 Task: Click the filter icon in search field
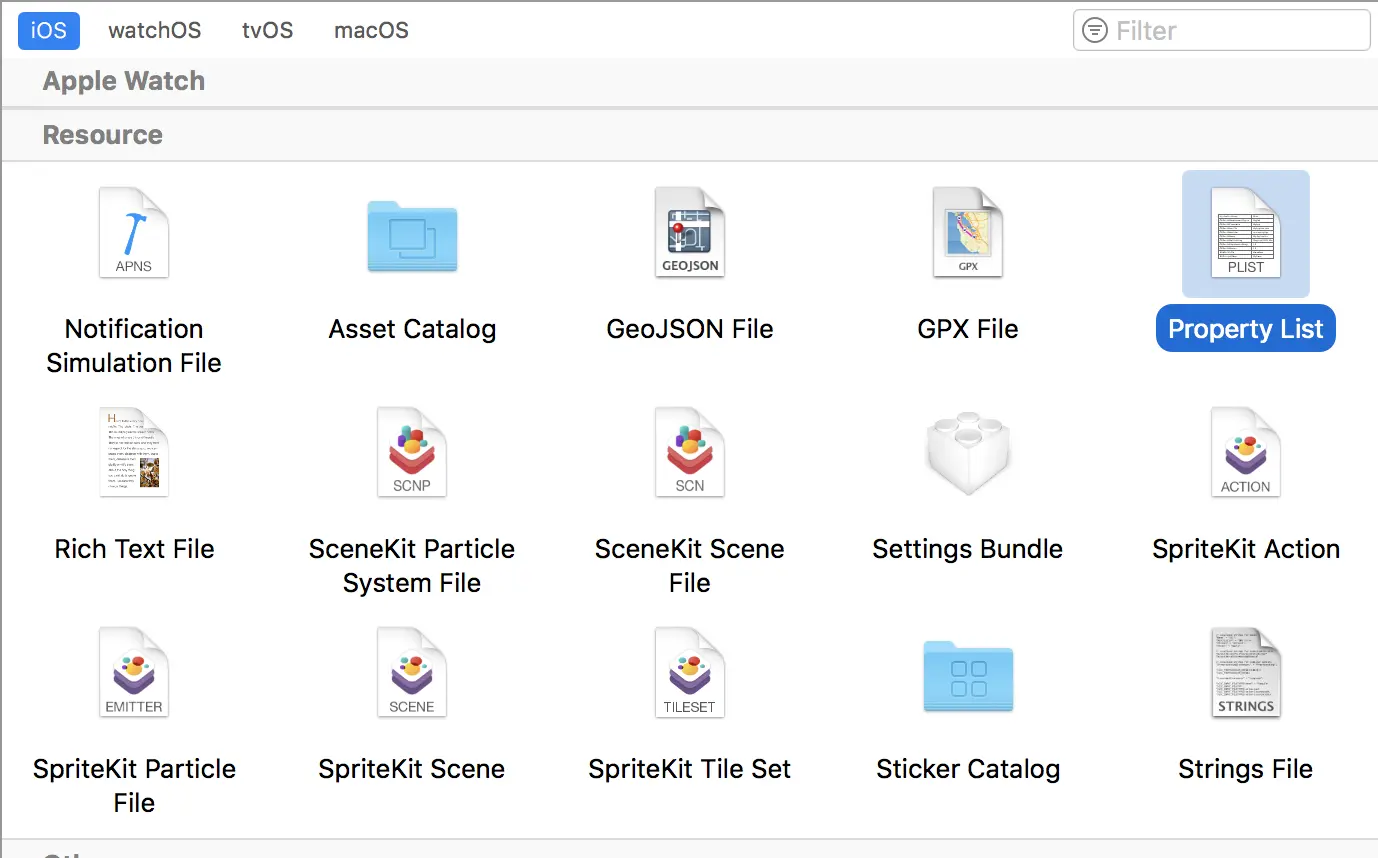pos(1096,31)
